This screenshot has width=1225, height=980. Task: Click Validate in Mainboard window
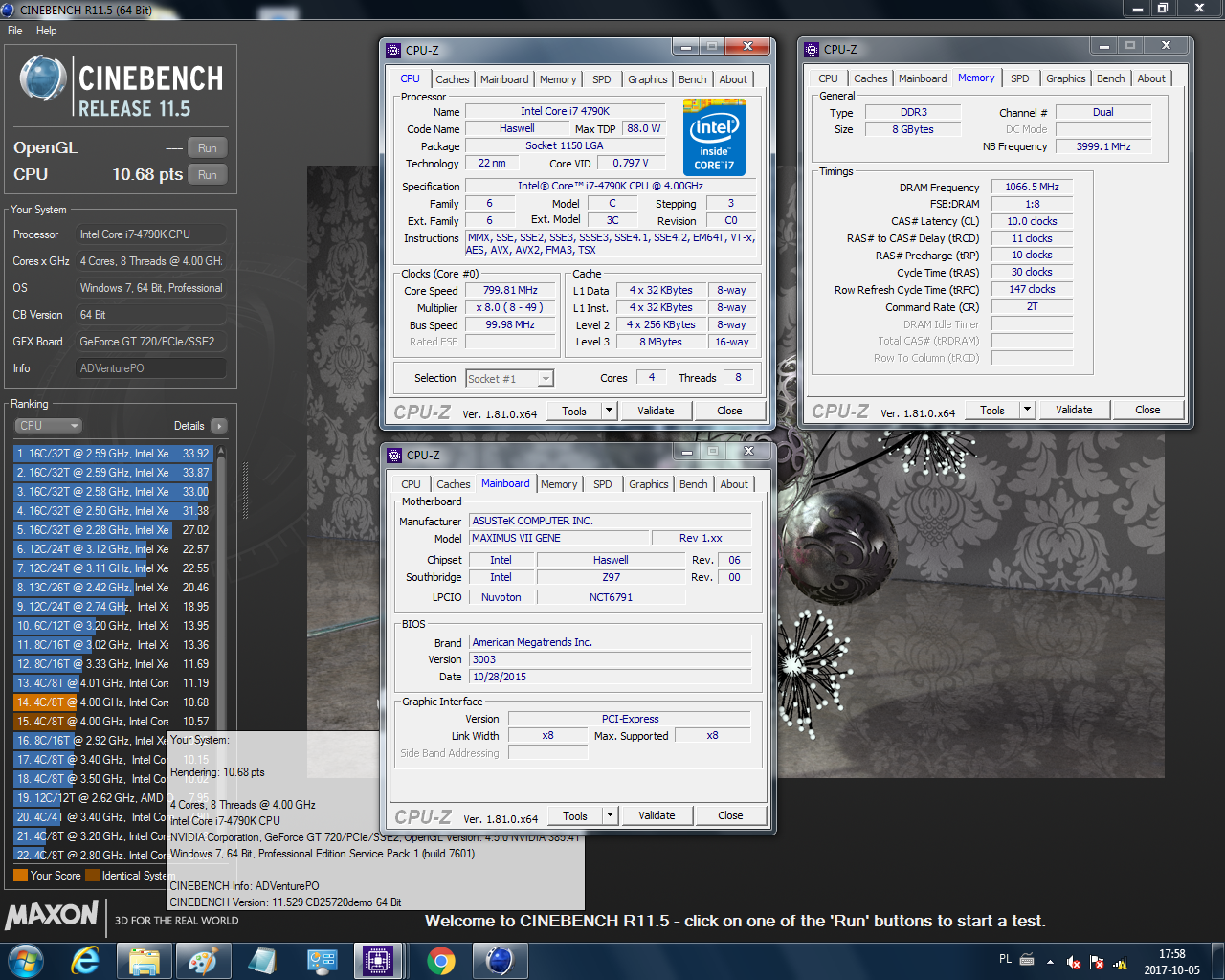657,815
